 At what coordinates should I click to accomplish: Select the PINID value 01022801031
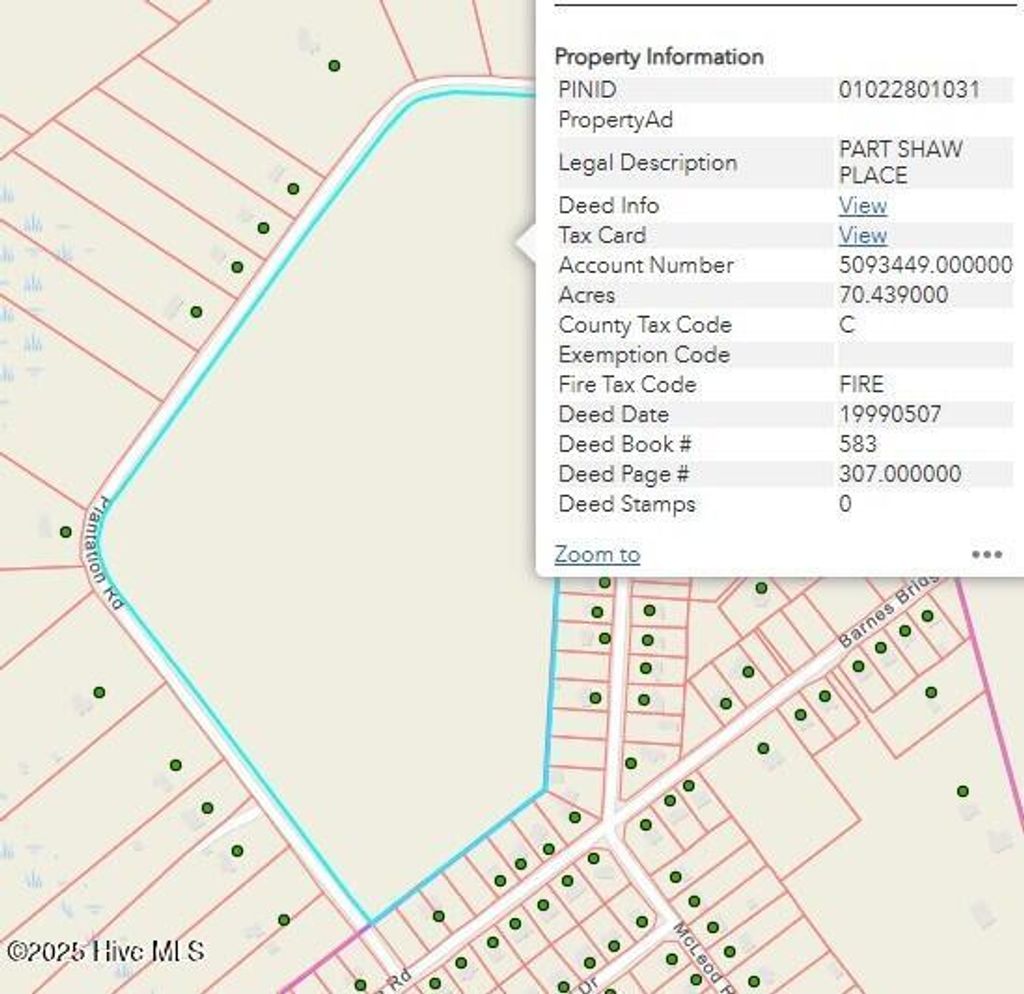point(911,90)
